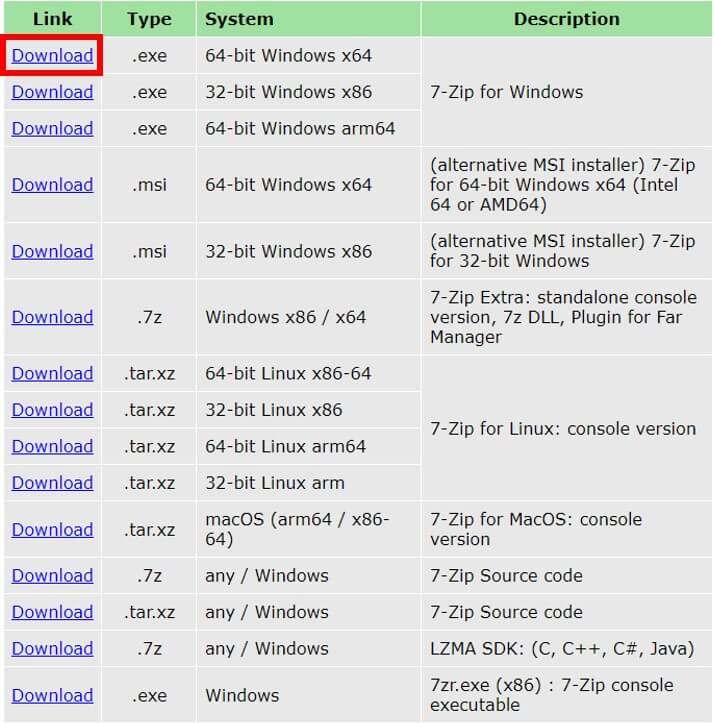Click '.msi' type cell for 32-bit Windows x86
The width and height of the screenshot is (714, 723).
point(149,251)
